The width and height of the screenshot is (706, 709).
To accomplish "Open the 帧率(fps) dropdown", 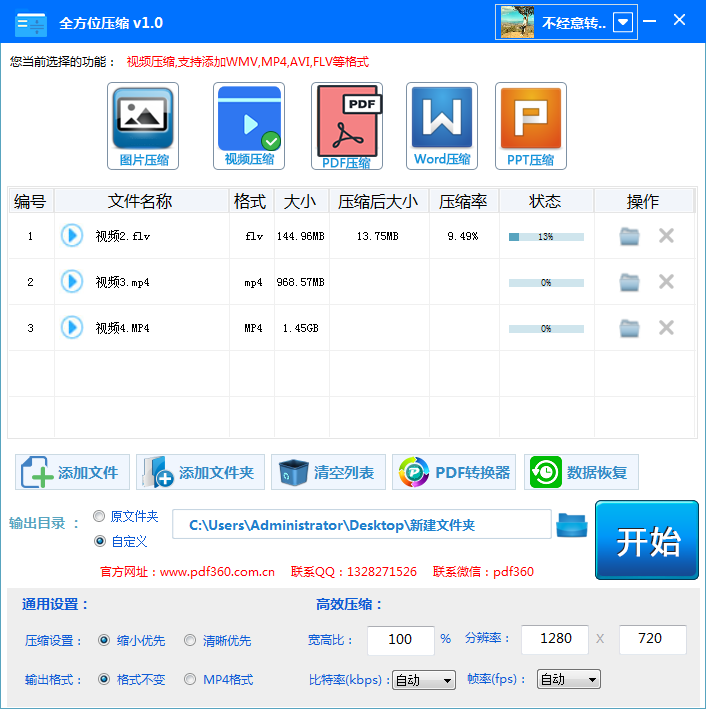I will tap(569, 679).
